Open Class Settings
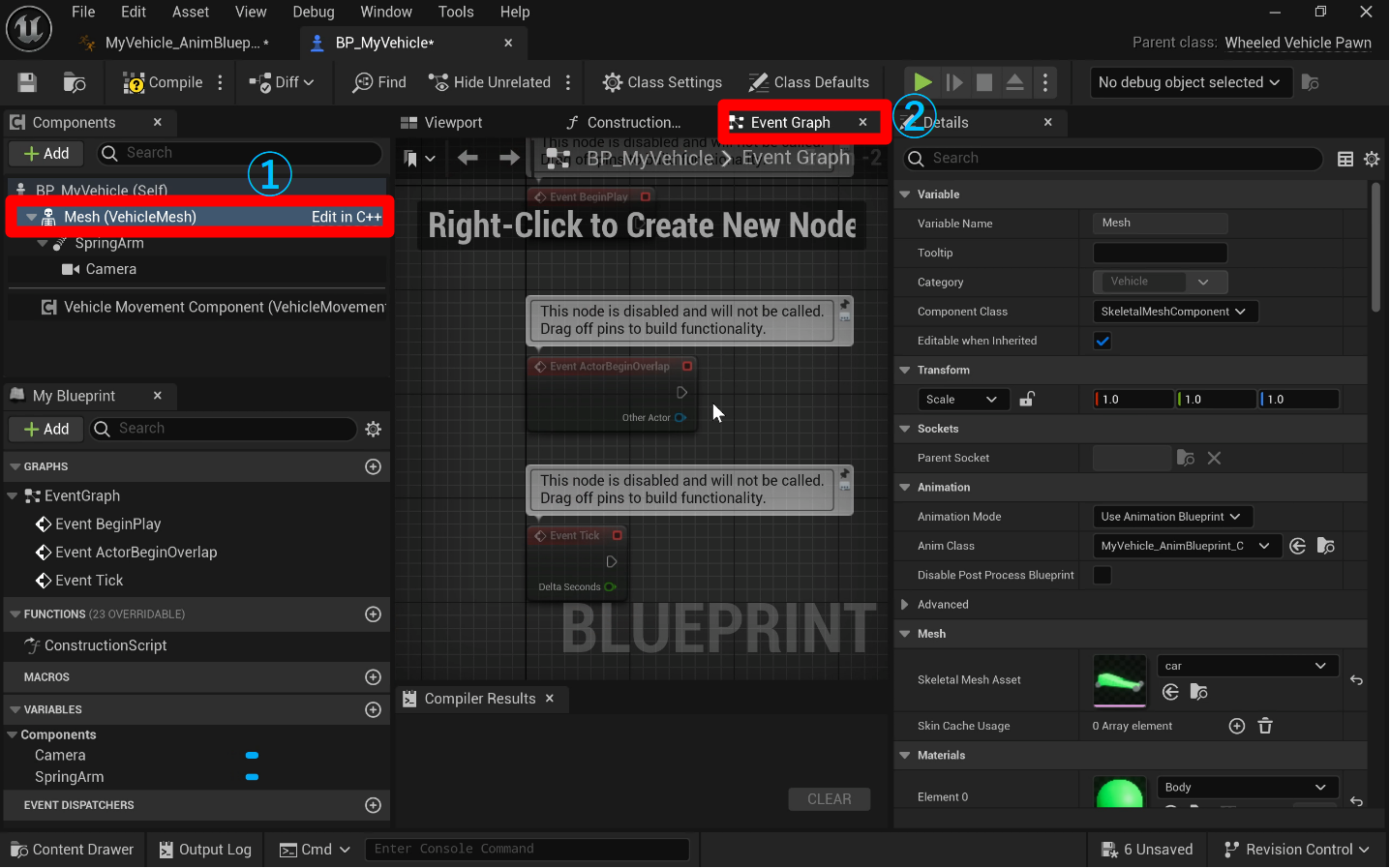The height and width of the screenshot is (868, 1390). [662, 82]
